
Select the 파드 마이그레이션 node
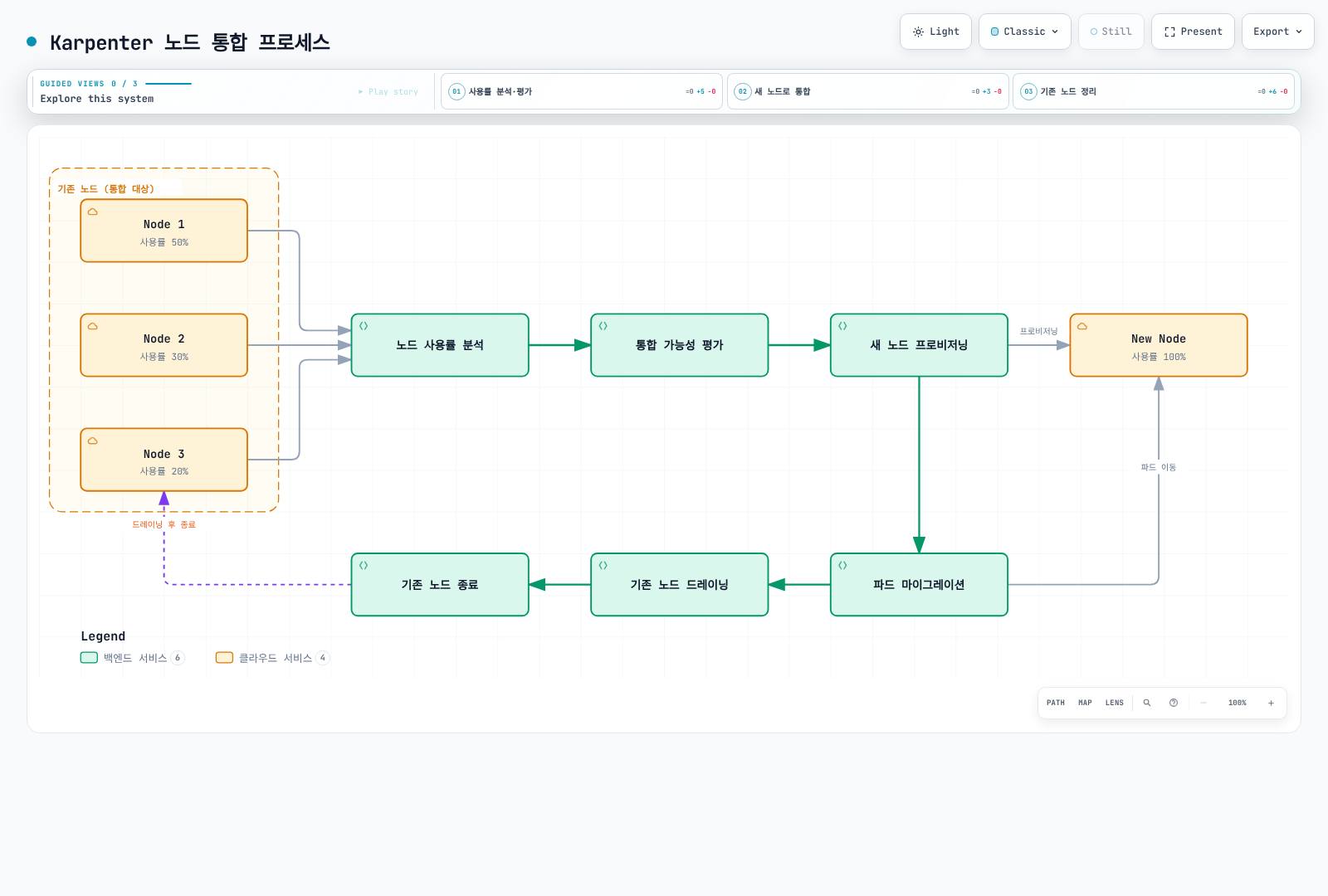(919, 585)
